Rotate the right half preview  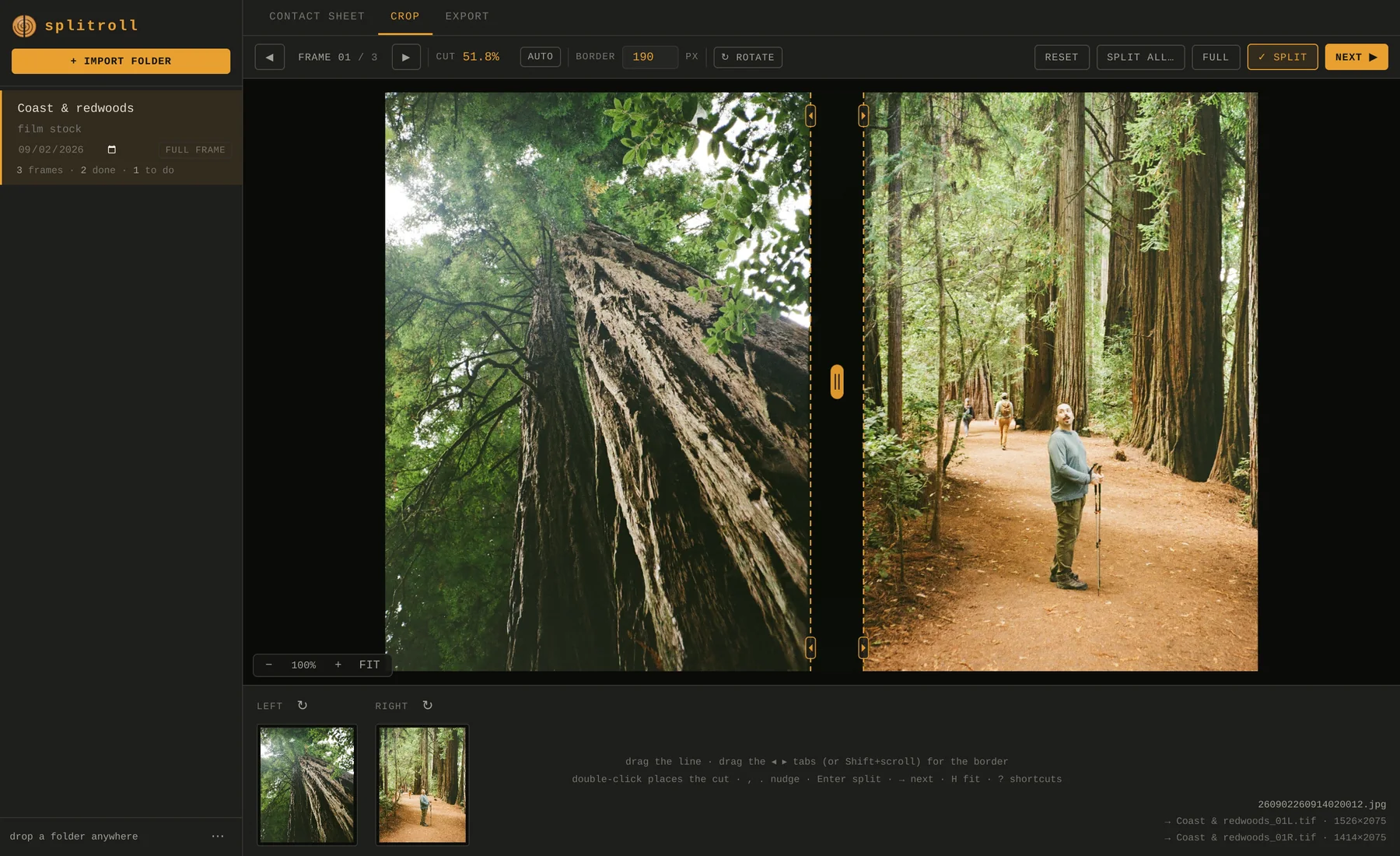pyautogui.click(x=427, y=705)
